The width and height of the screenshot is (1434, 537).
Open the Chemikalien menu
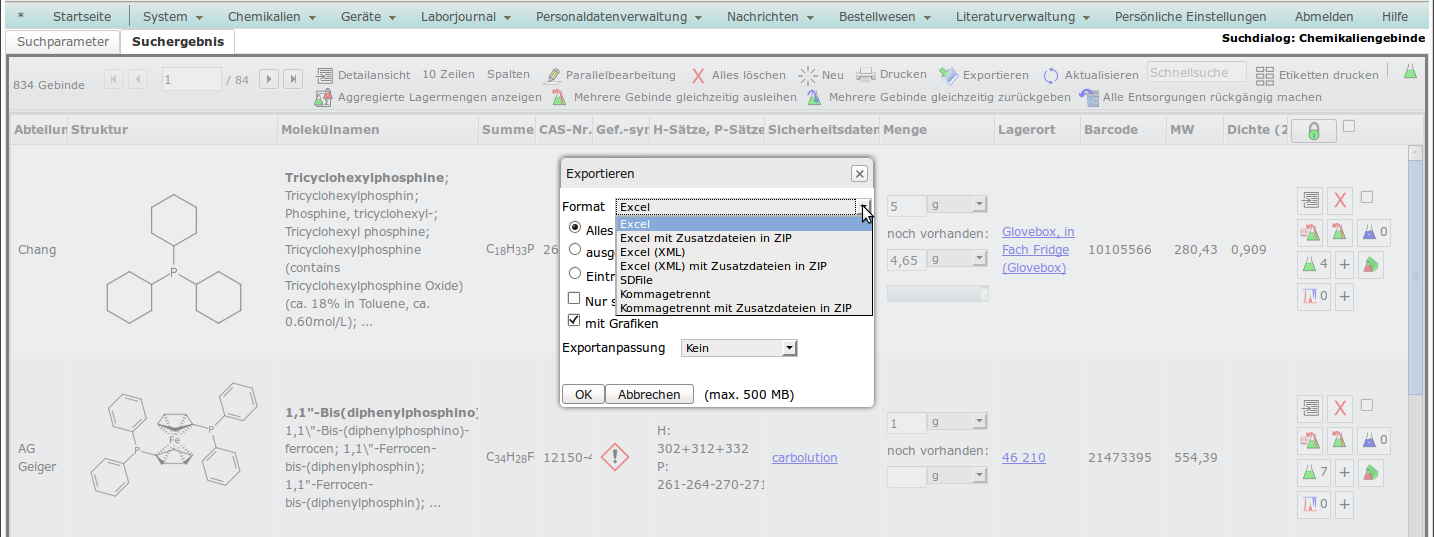(271, 17)
